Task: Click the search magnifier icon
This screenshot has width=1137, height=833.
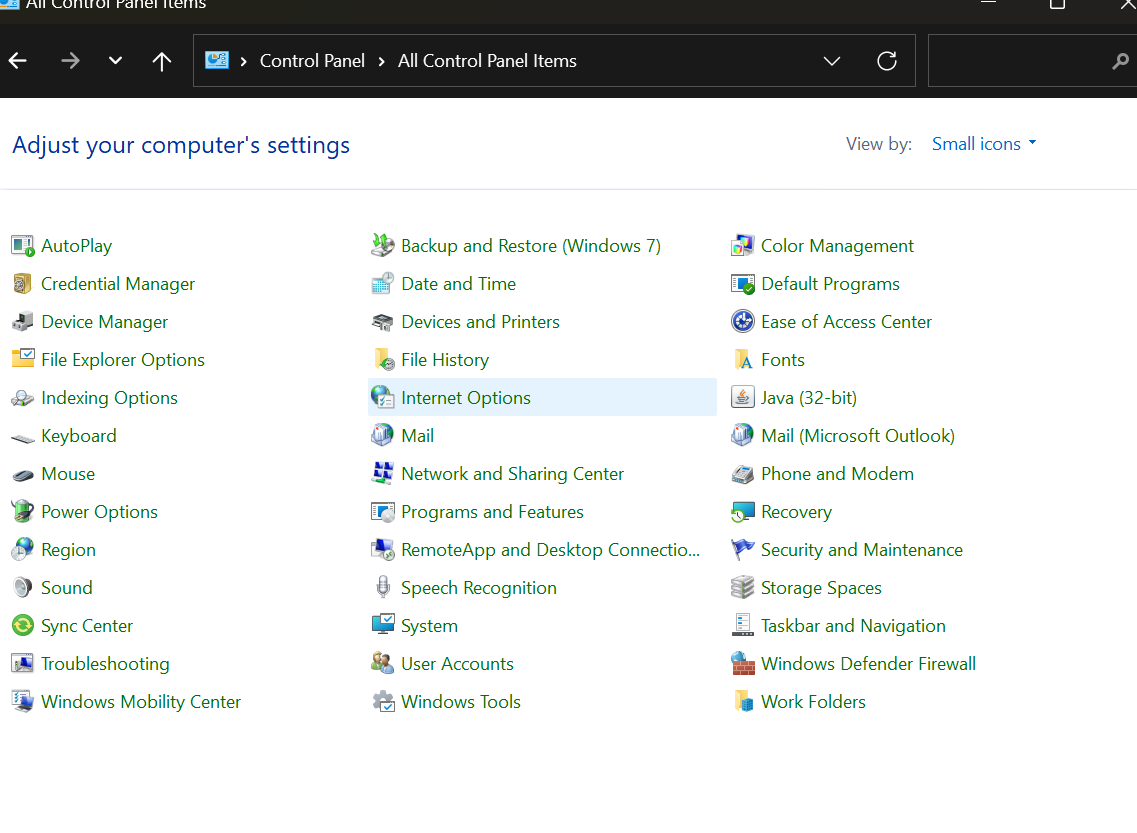Action: (x=1120, y=62)
